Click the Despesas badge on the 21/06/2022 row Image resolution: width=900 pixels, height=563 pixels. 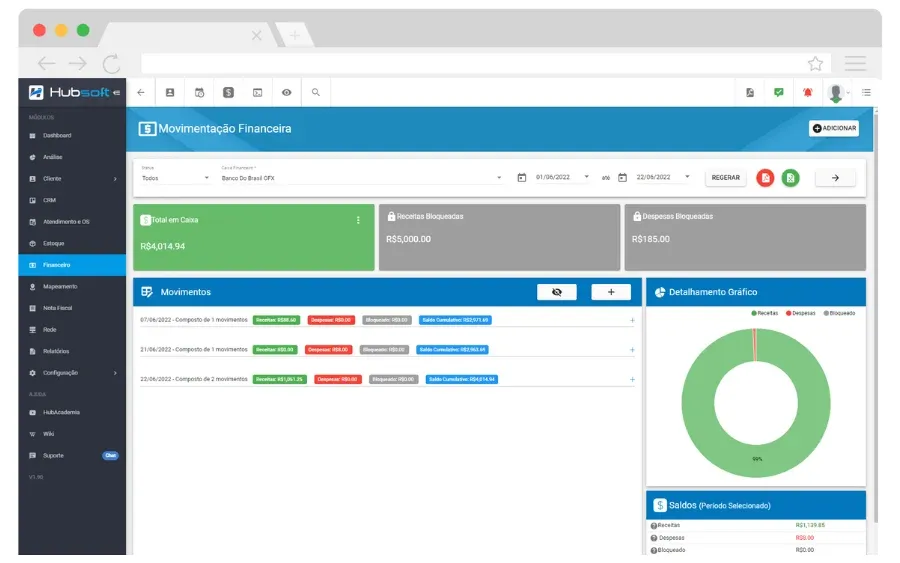(328, 350)
